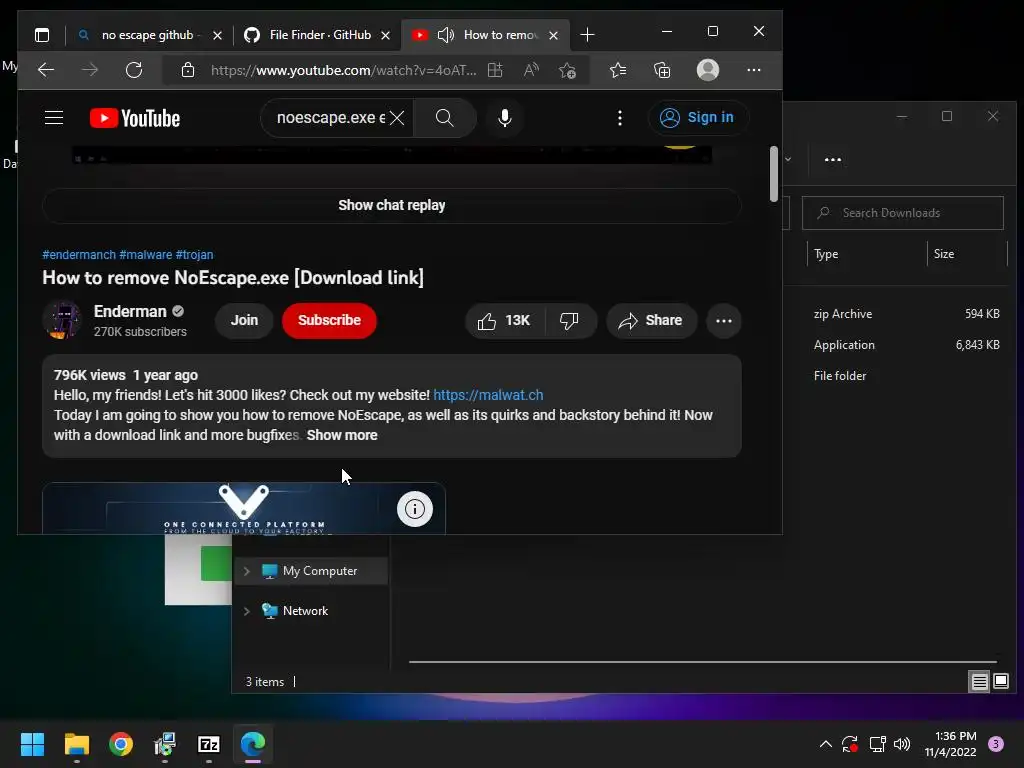
Task: Add this page to favorites
Action: 568,70
